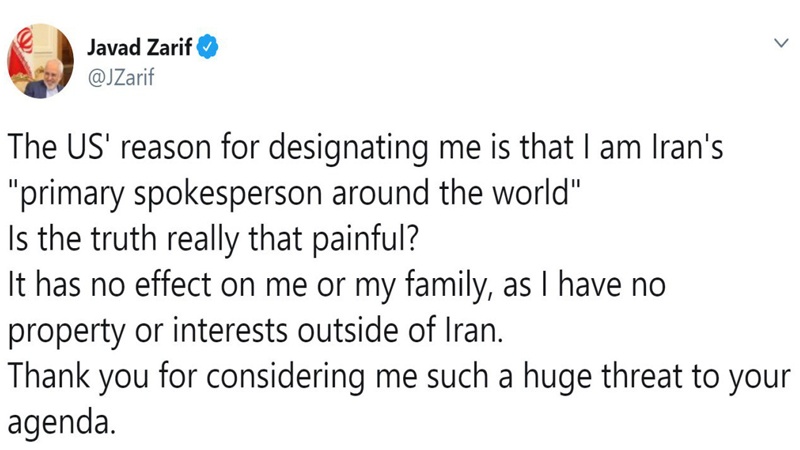
Task: Click the word "painful?" in the tweet
Action: [x=364, y=240]
